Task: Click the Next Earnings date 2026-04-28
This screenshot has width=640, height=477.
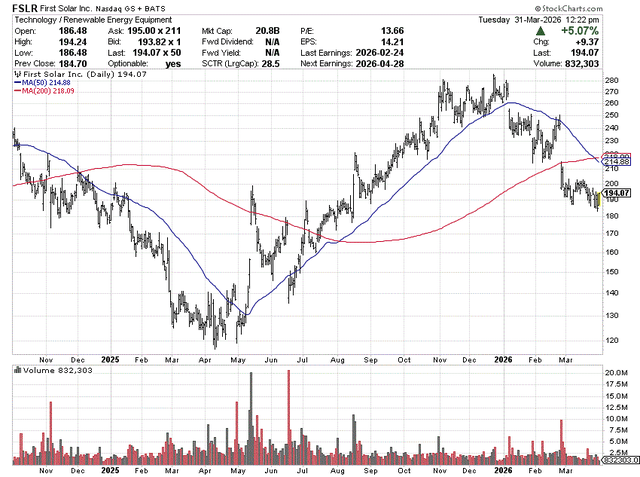Action: pyautogui.click(x=380, y=64)
